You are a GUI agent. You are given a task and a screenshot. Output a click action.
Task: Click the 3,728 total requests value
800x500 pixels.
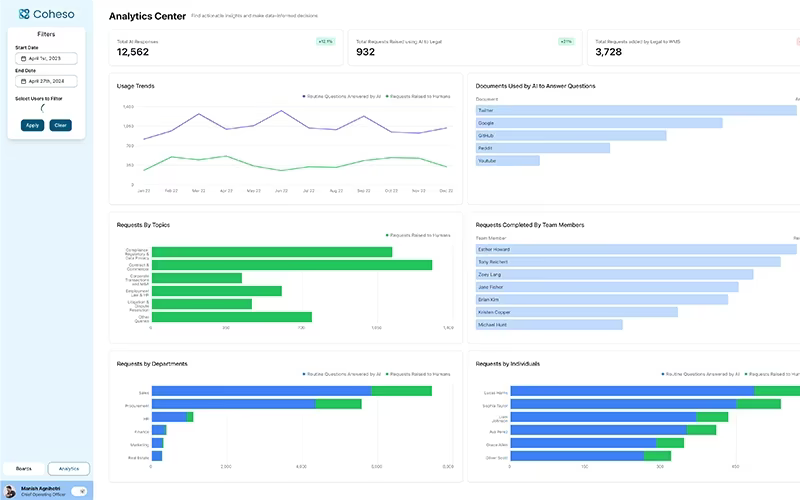(x=609, y=52)
